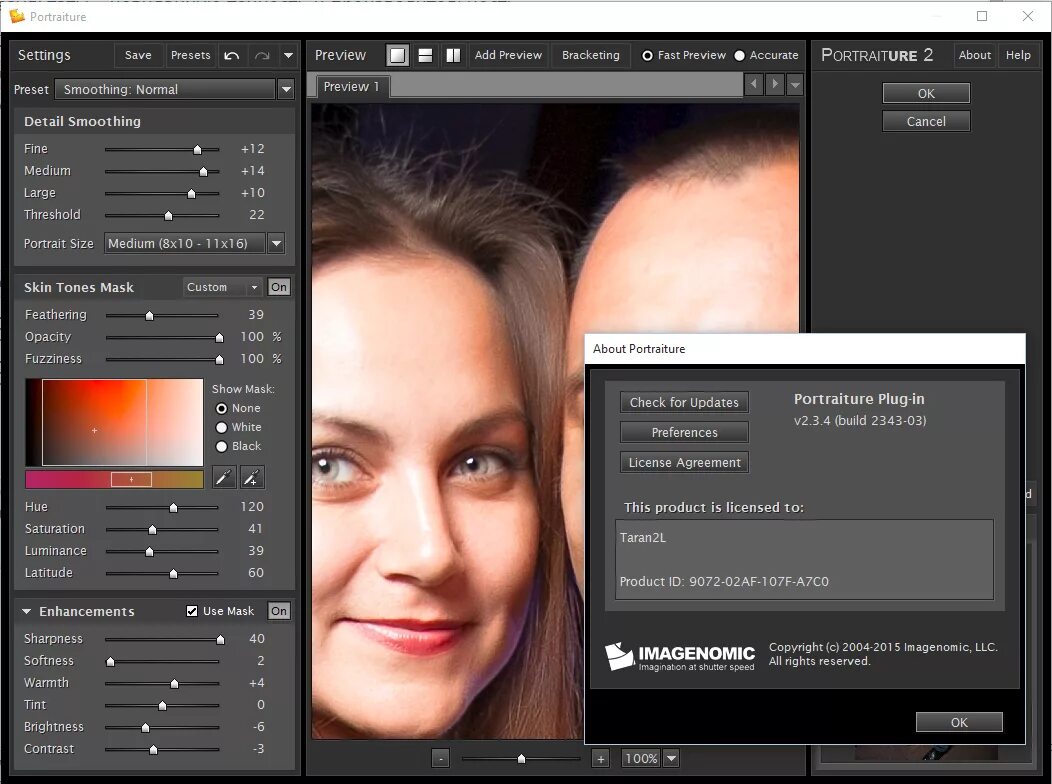The image size is (1052, 784).
Task: Click the Fine smoothing slider
Action: (x=162, y=149)
